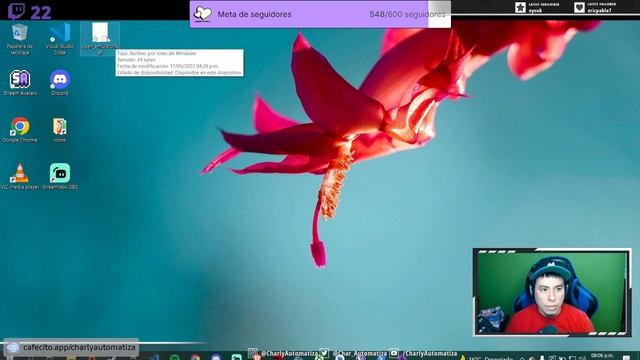Click the file tooltip showing Tamaño 24 bytes

pos(180,63)
